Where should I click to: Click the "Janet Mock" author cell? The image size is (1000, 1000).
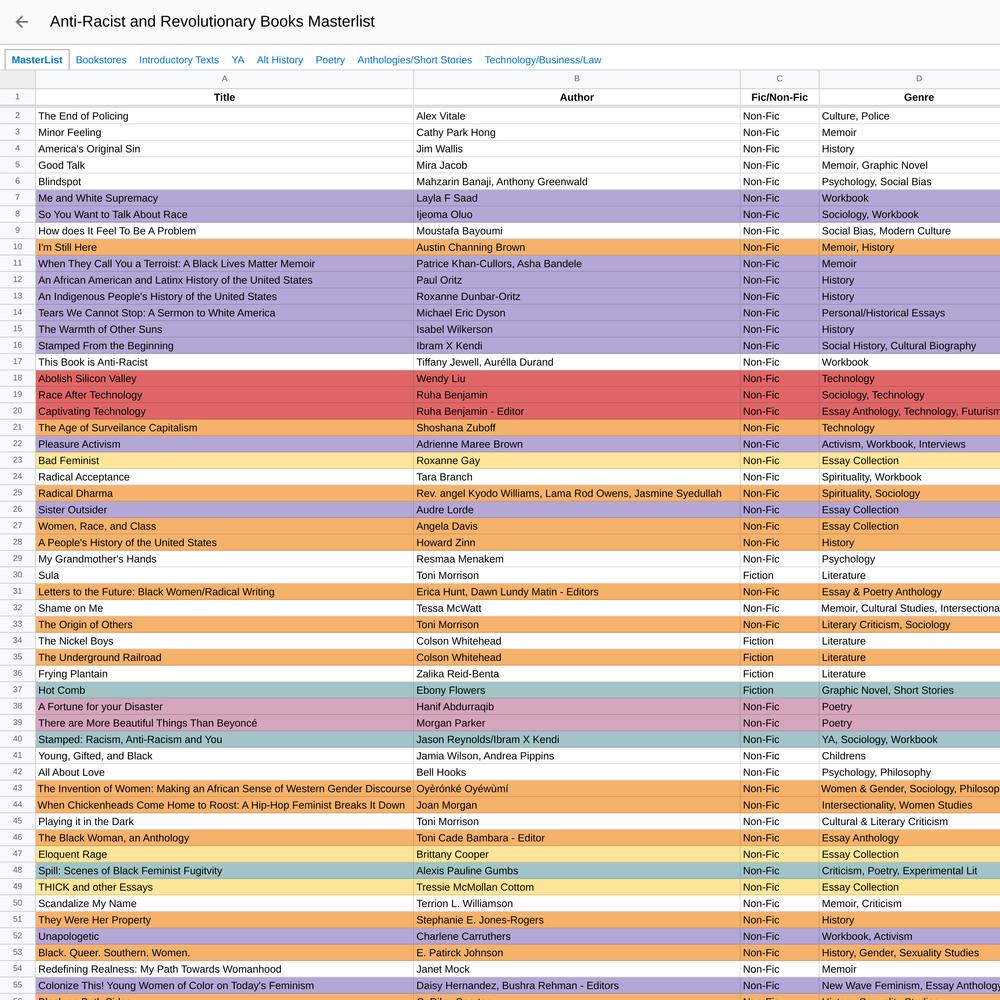click(x=577, y=969)
